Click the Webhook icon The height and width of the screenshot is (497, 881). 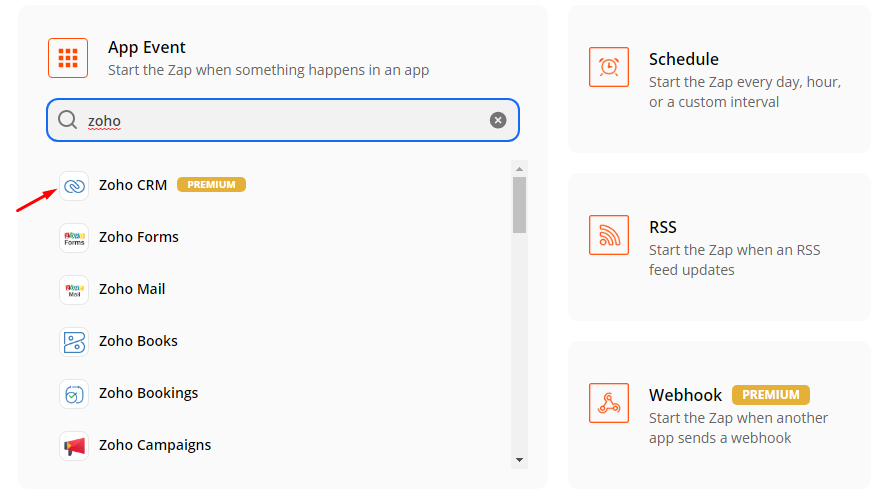tap(609, 403)
